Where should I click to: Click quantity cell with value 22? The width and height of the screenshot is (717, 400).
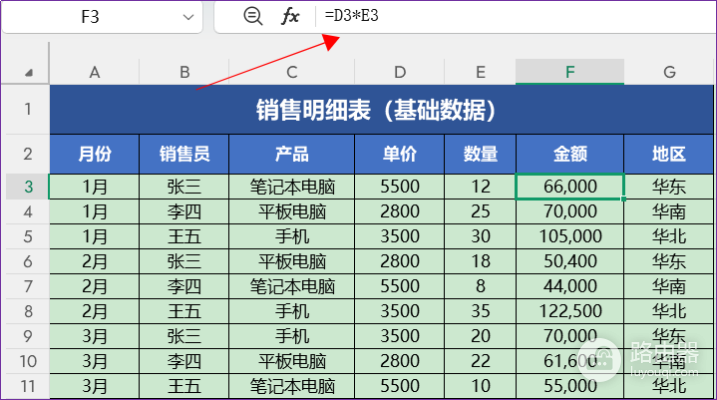480,361
